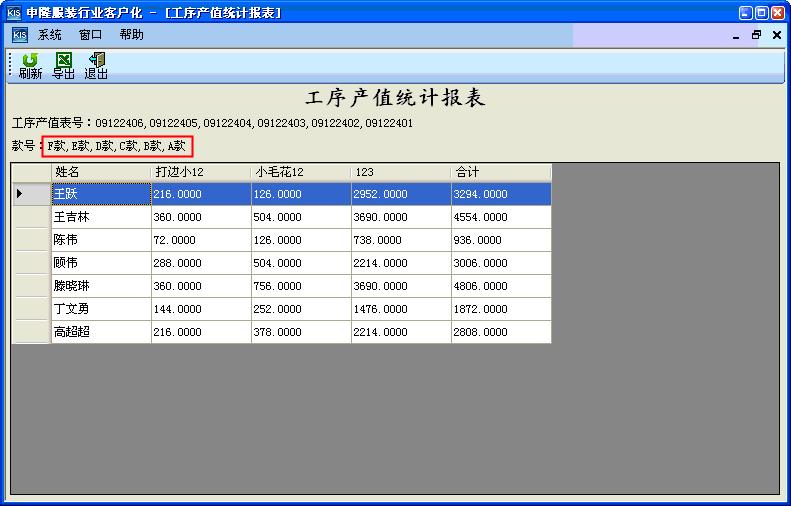
Task: Click the 导出 export icon
Action: [x=63, y=66]
